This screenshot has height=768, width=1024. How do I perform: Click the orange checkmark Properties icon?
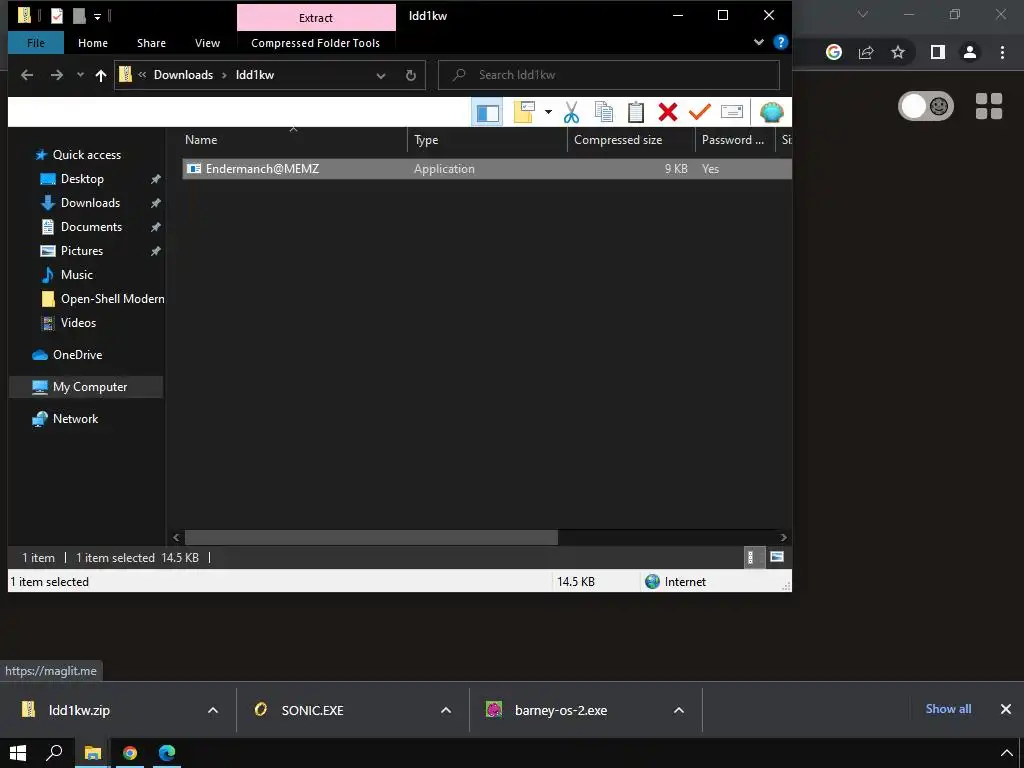coord(699,112)
